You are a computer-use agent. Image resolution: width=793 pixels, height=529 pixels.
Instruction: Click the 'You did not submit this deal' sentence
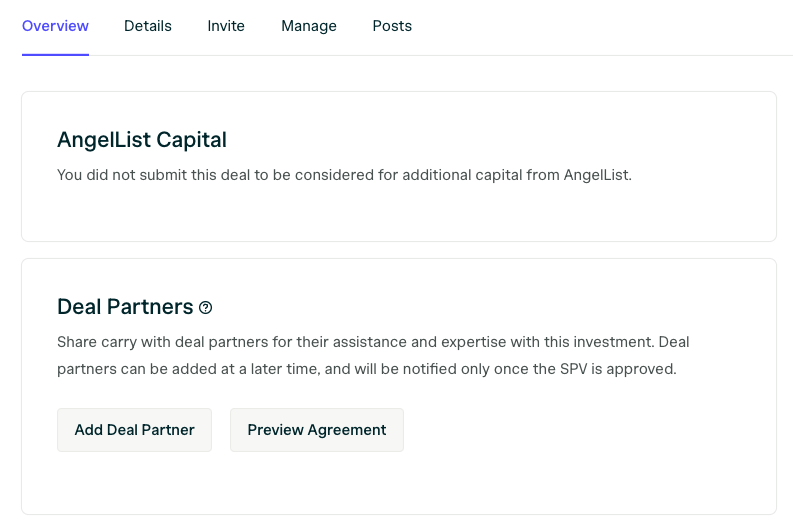(x=344, y=175)
